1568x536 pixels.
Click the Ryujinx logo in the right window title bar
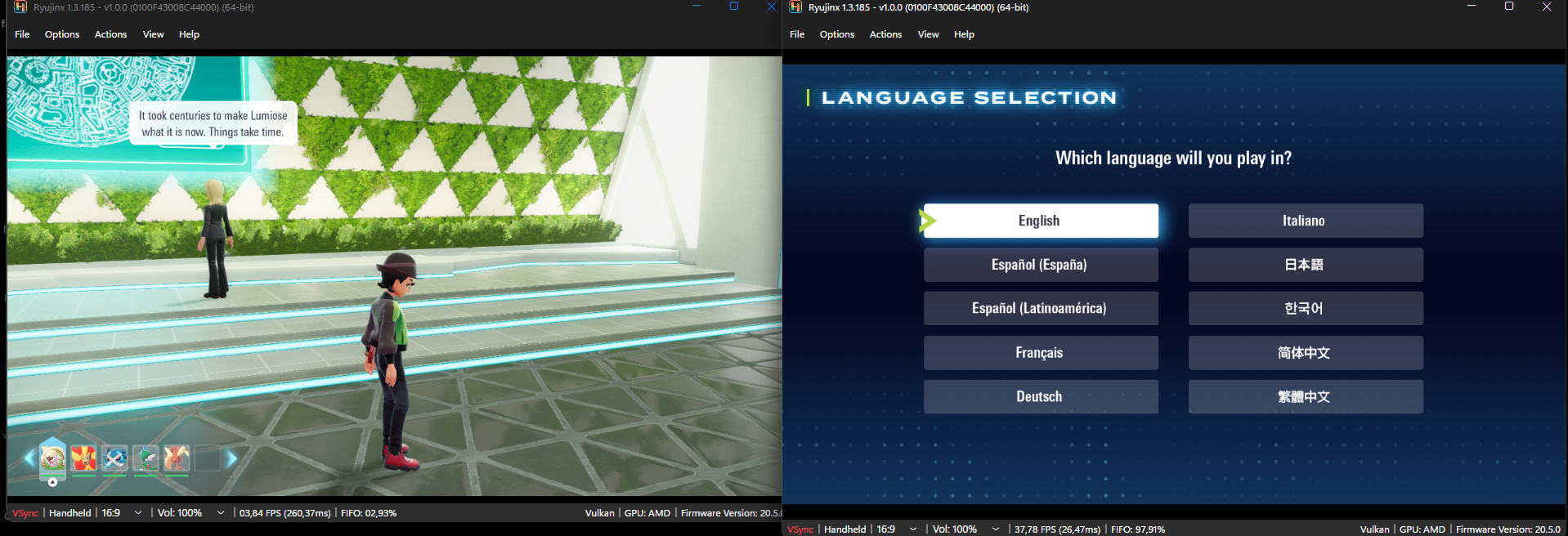(x=795, y=7)
